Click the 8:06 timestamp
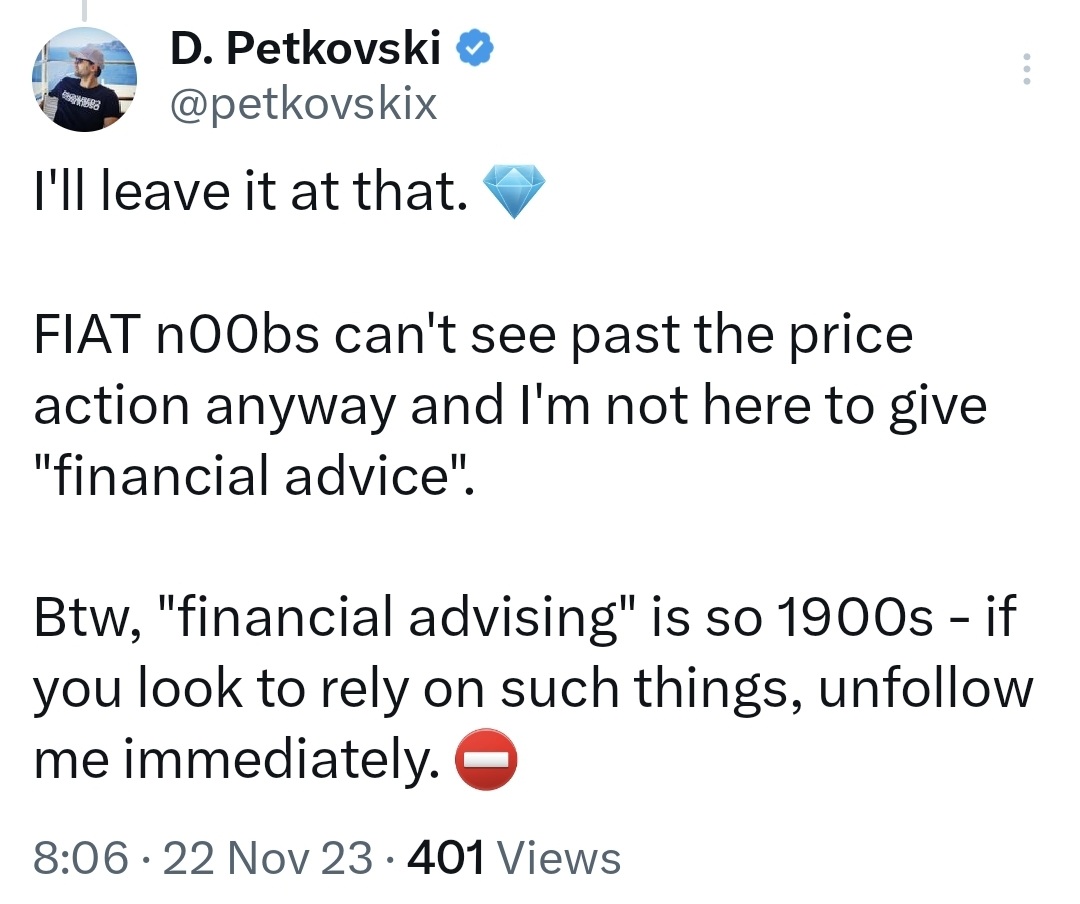This screenshot has width=1080, height=904. [80, 858]
